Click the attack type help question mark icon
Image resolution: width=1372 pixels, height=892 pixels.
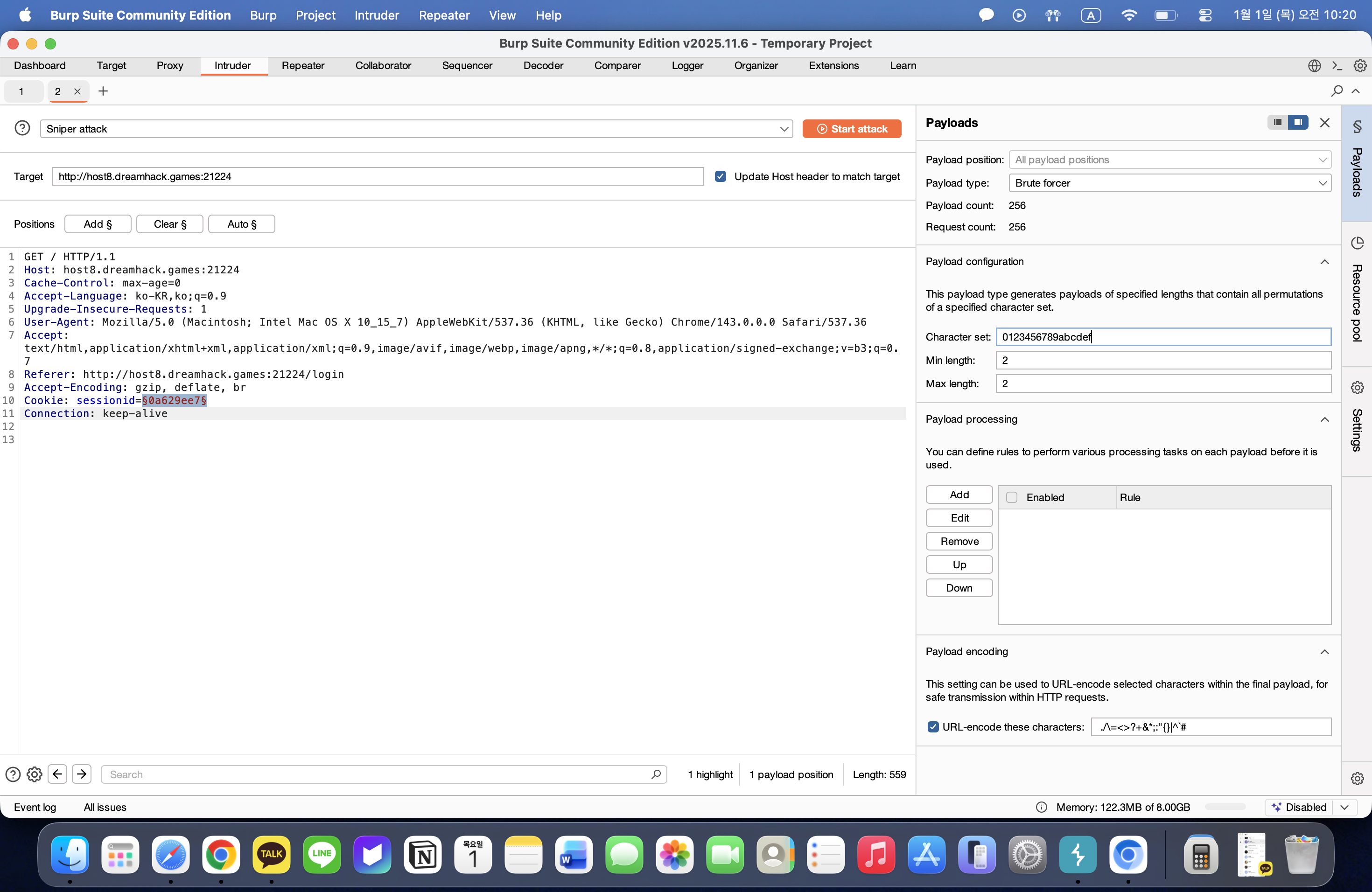[x=22, y=128]
